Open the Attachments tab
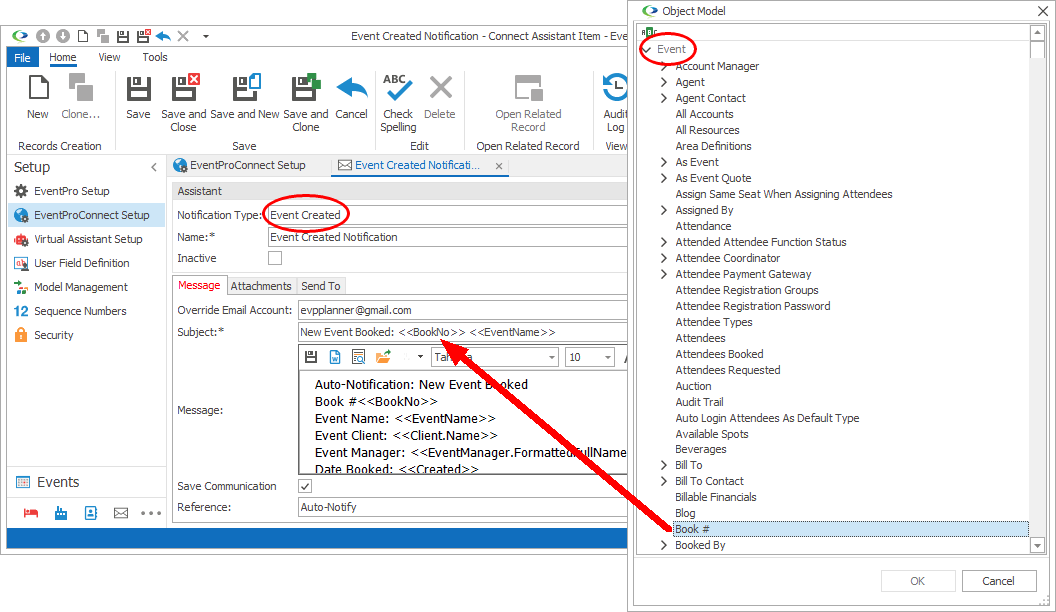The image size is (1056, 612). point(261,286)
